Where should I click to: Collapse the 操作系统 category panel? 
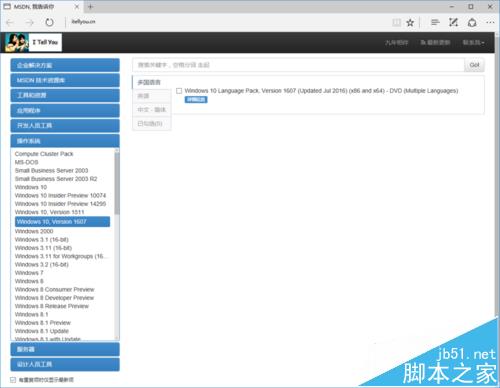click(65, 141)
